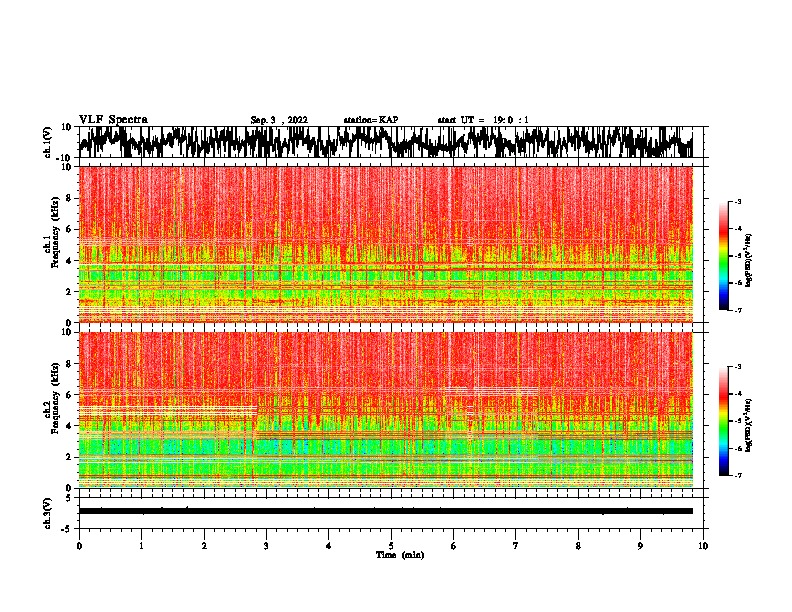Click the ch.3 black voltage trace
The width and height of the screenshot is (792, 612).
tap(386, 511)
